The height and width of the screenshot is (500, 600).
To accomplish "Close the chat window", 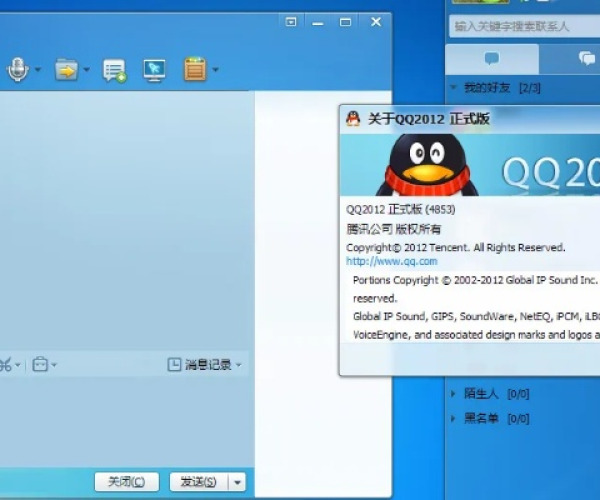I will pyautogui.click(x=376, y=22).
